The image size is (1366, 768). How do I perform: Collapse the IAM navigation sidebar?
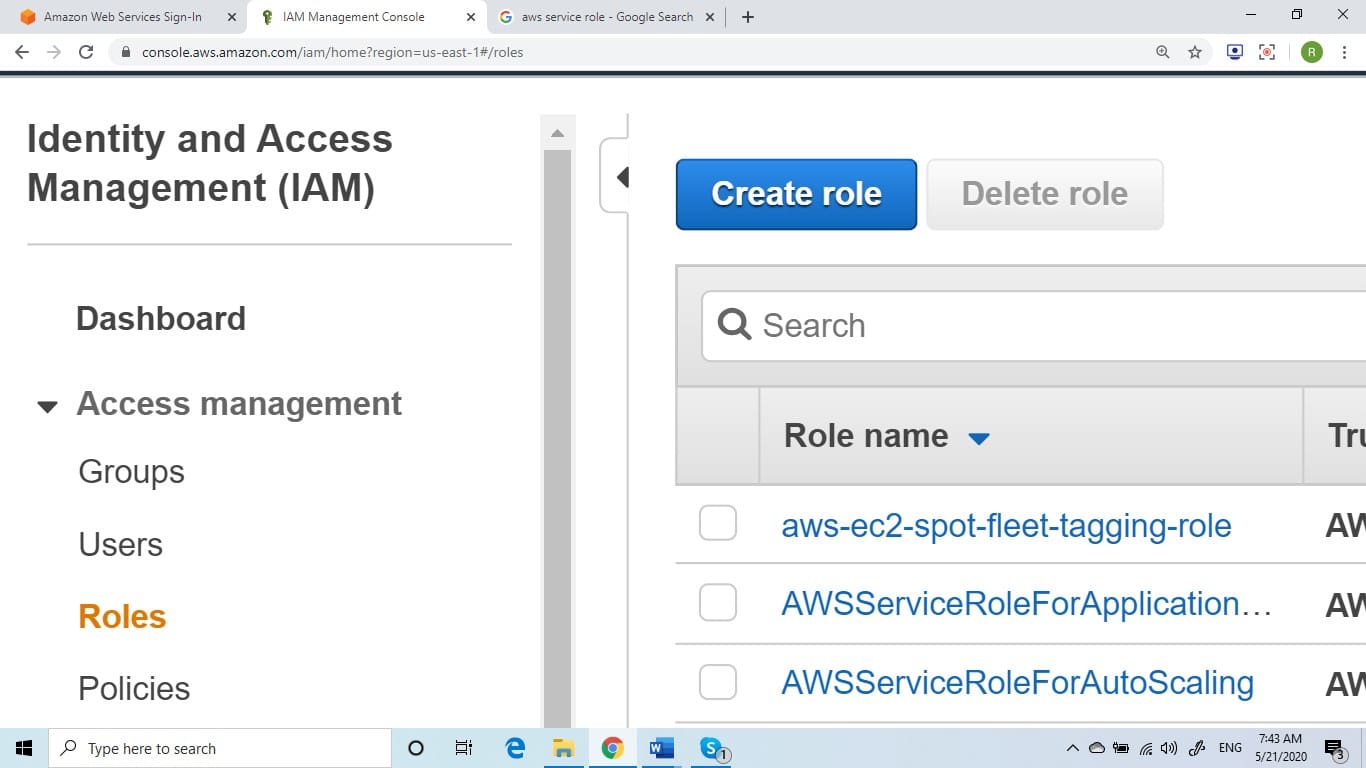[x=623, y=176]
